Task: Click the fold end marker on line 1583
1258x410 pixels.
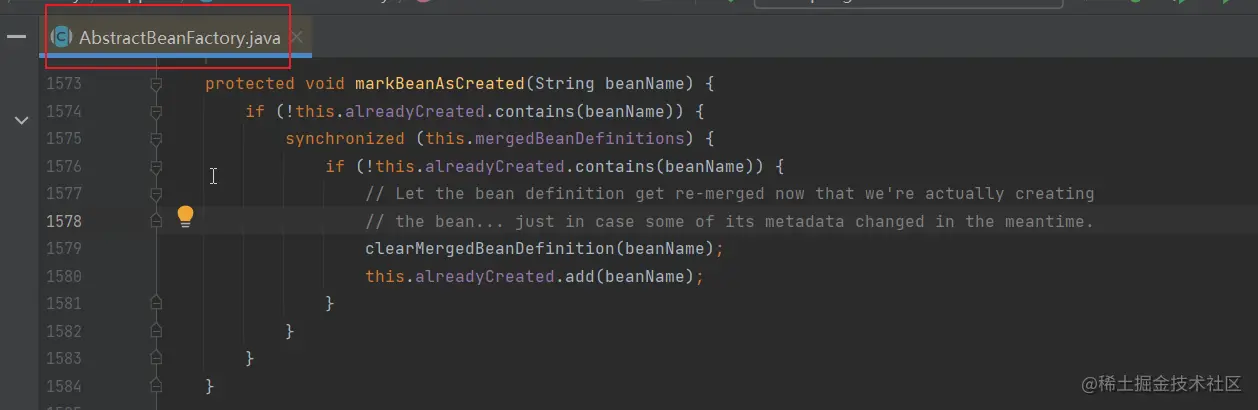Action: point(155,358)
